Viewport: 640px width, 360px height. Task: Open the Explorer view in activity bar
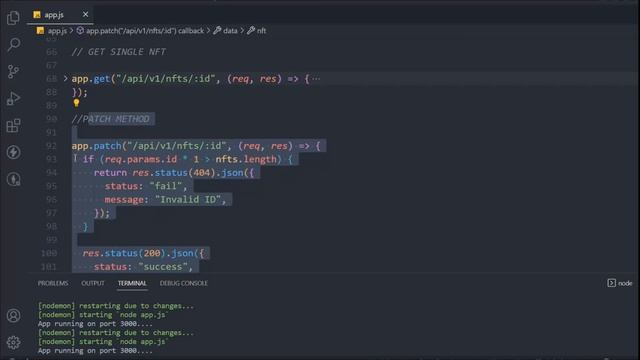coord(13,18)
